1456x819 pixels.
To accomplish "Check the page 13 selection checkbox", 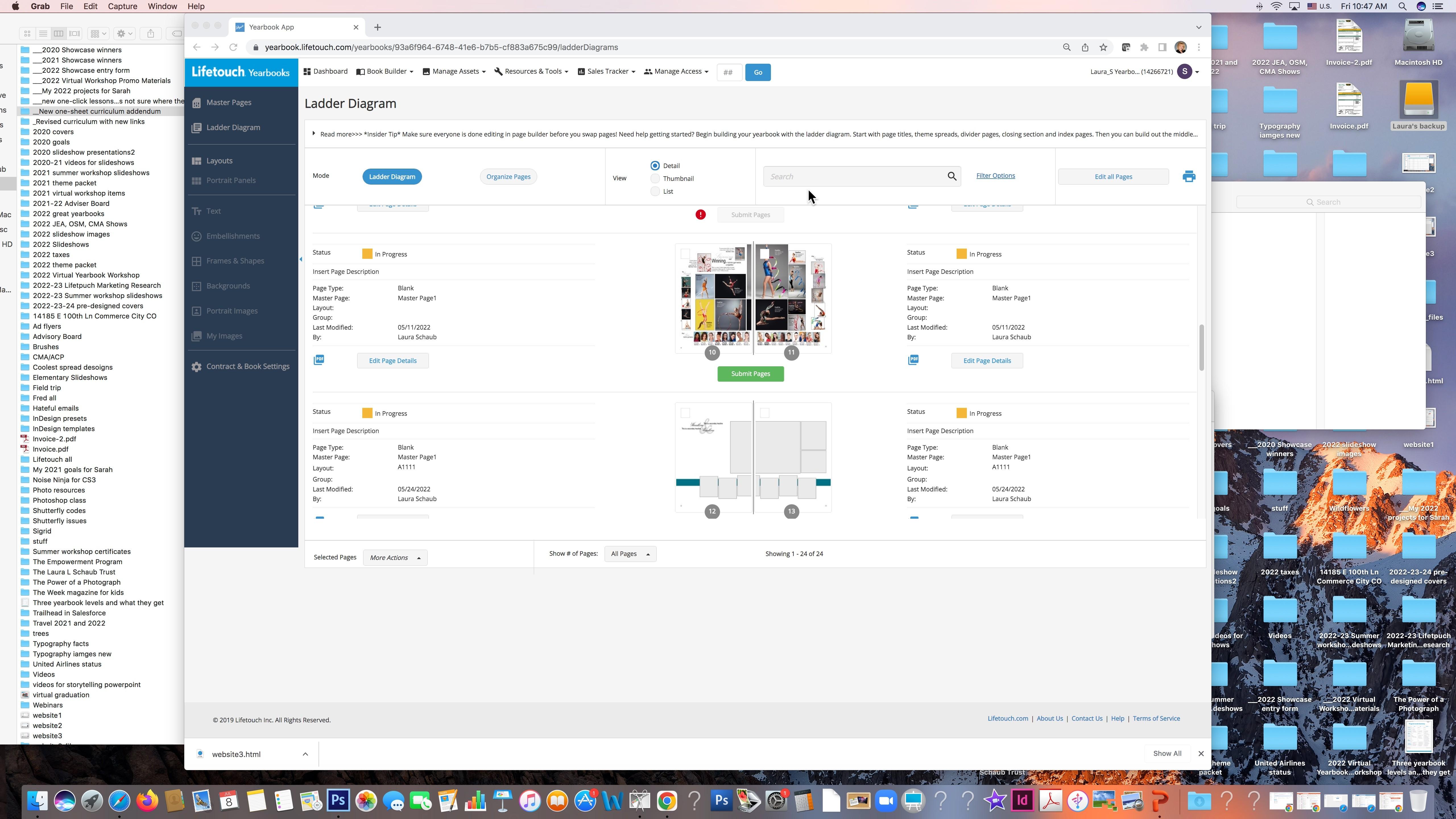I will click(x=765, y=414).
